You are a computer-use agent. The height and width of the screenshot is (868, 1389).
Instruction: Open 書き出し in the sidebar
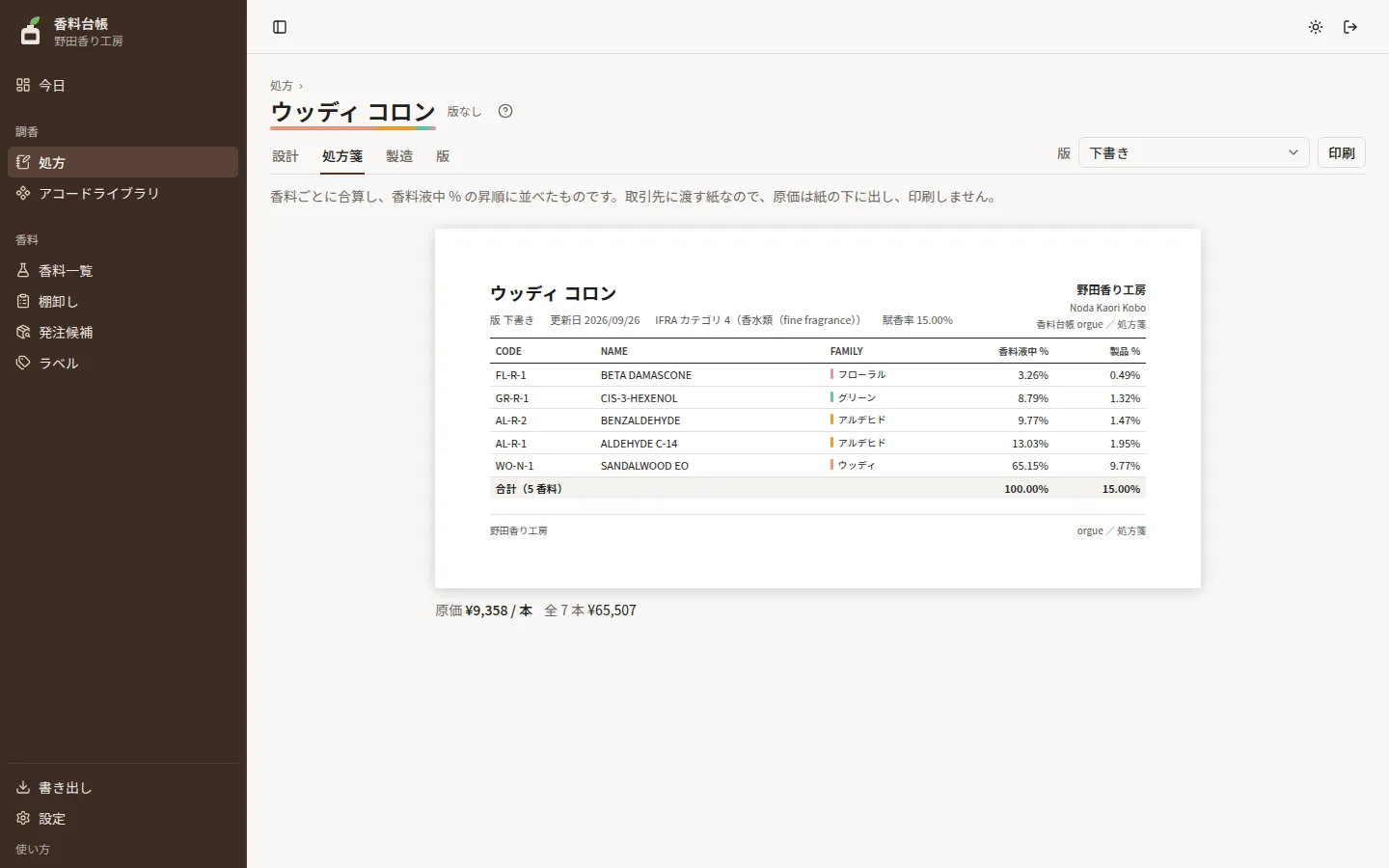123,787
